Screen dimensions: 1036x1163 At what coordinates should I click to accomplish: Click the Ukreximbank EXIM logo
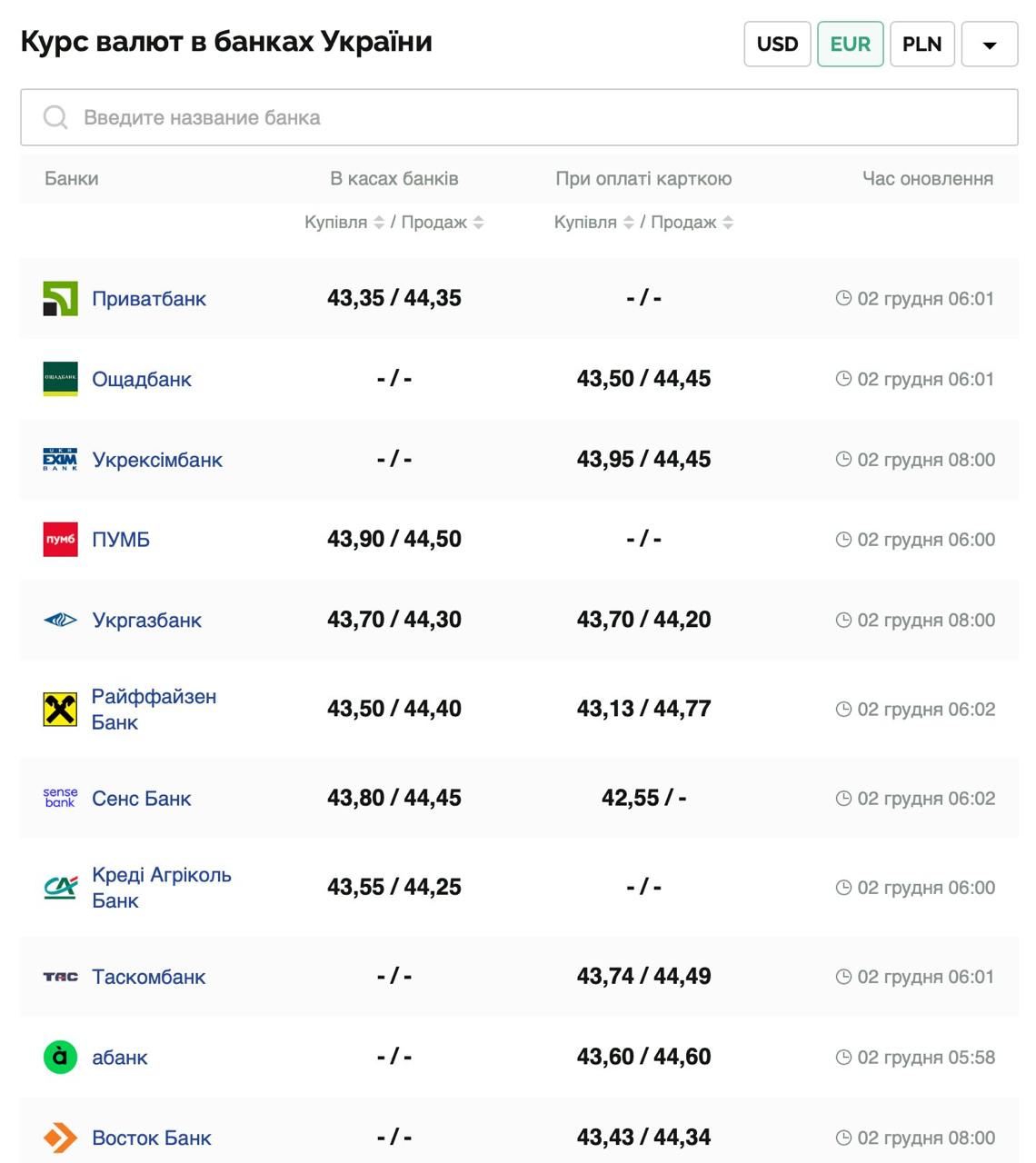coord(60,460)
